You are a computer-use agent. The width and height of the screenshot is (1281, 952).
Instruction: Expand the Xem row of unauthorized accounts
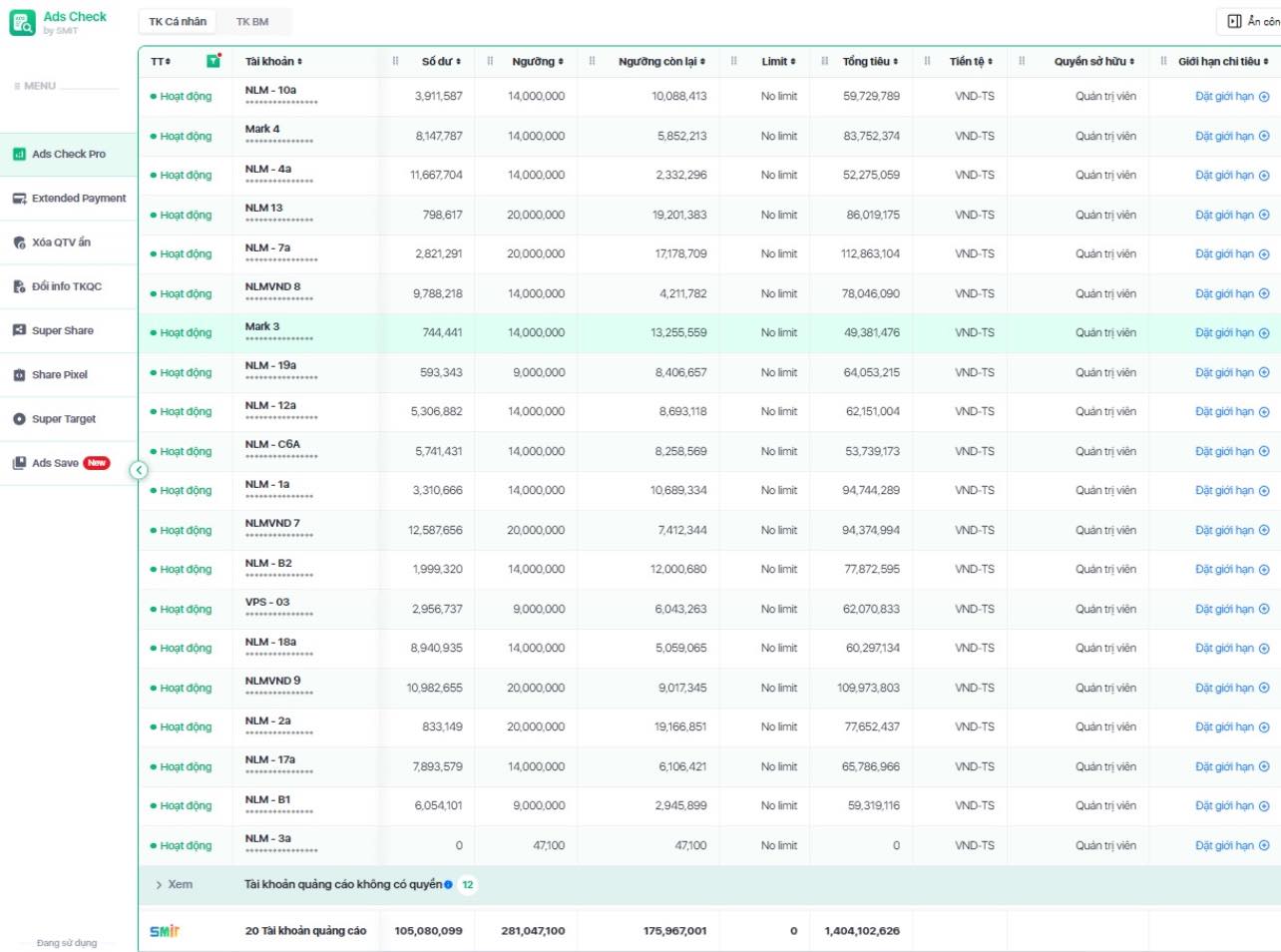pyautogui.click(x=174, y=884)
